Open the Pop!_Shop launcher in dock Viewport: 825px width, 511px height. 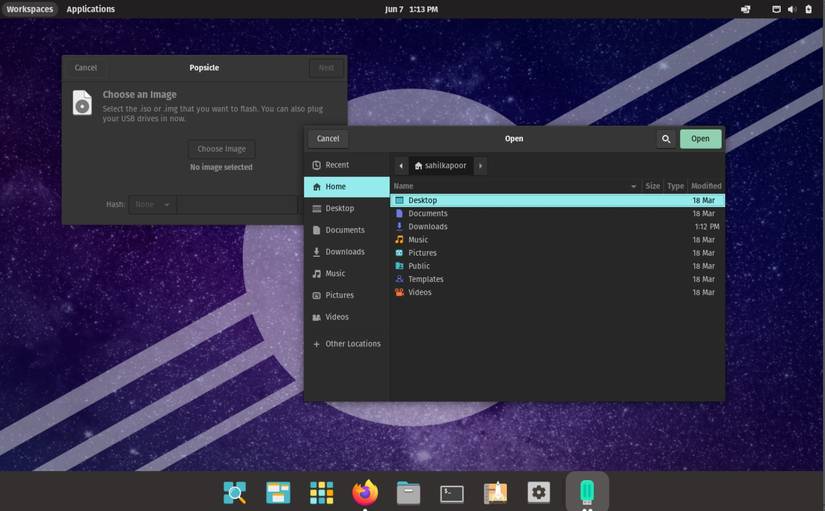[495, 493]
